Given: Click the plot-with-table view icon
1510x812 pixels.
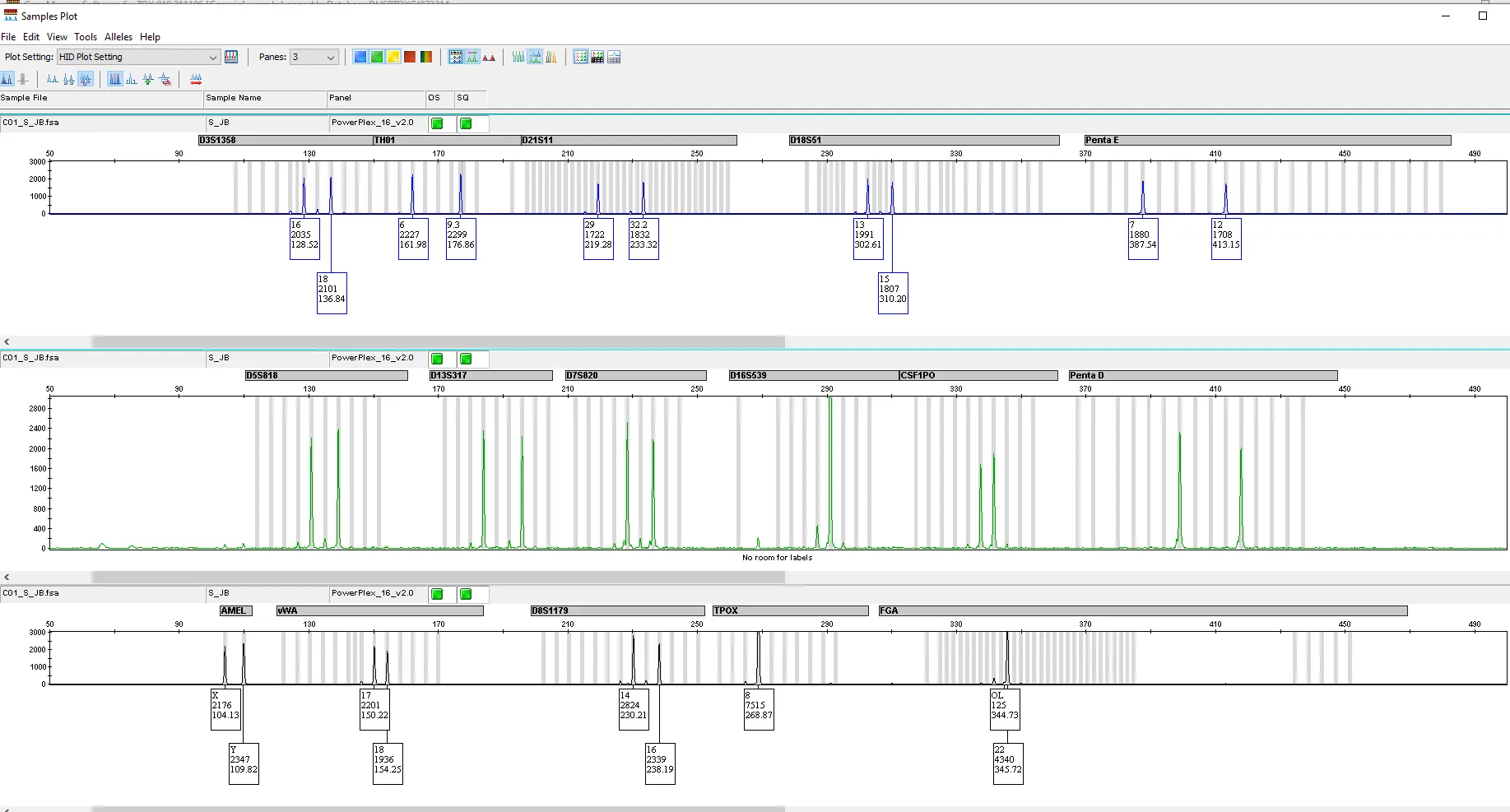Looking at the screenshot, I should [614, 57].
